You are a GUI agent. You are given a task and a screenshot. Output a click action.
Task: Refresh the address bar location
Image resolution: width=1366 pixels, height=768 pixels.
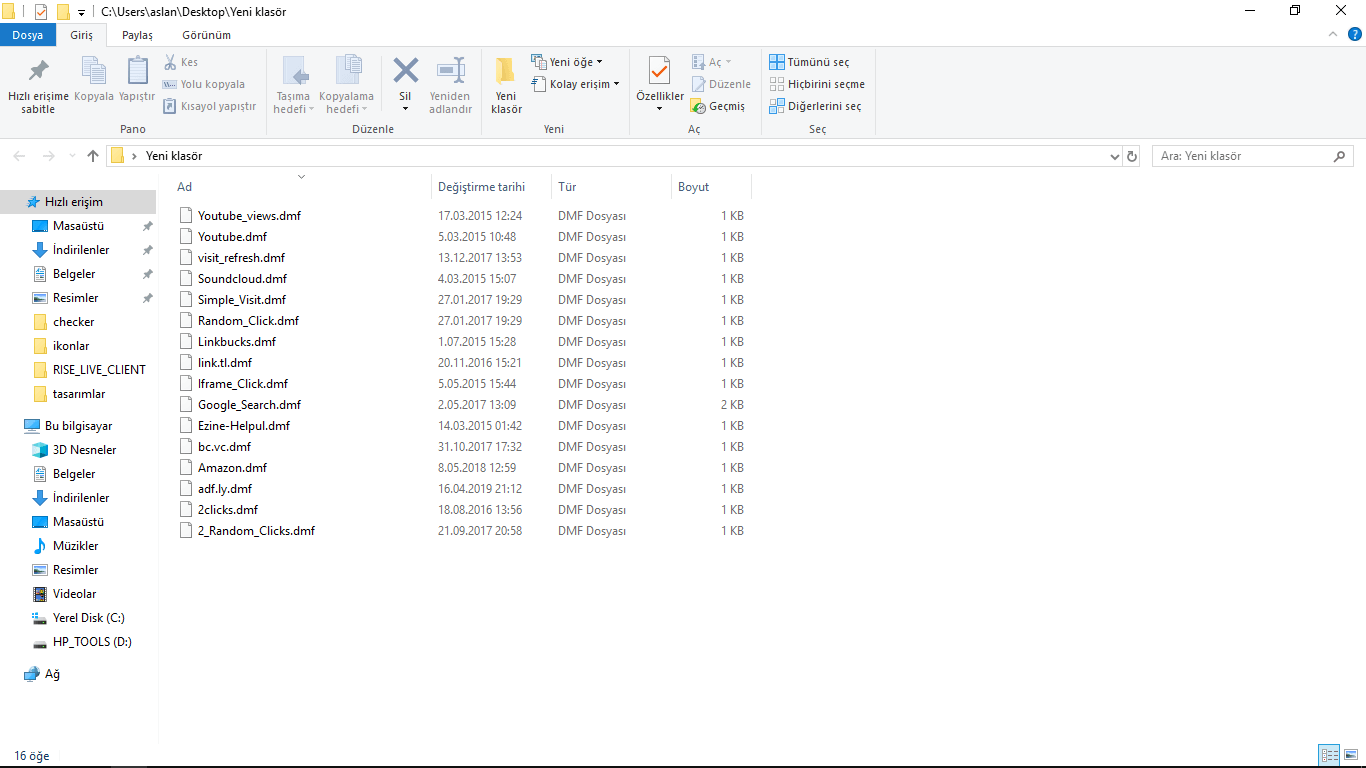pyautogui.click(x=1132, y=156)
